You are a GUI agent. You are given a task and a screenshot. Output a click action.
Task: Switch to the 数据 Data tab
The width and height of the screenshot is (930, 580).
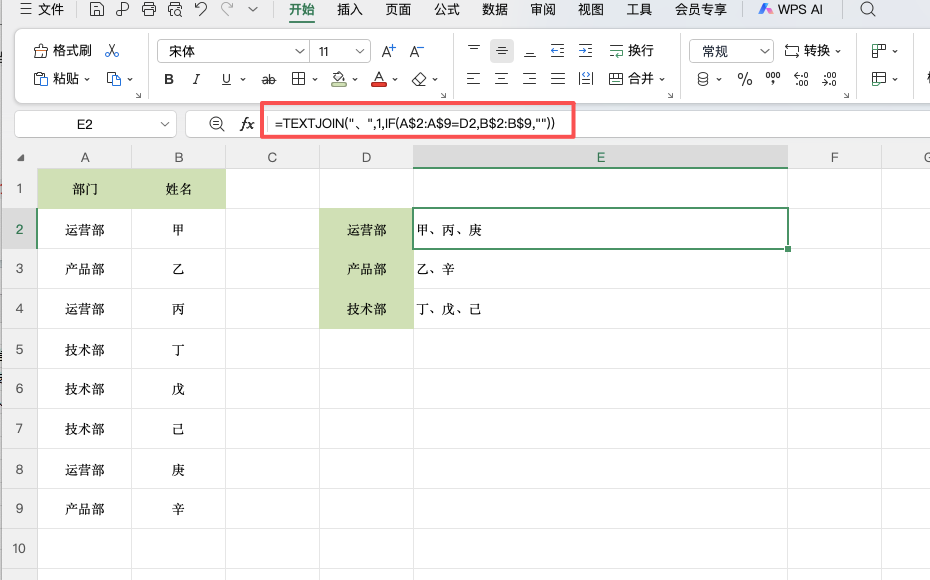(x=495, y=9)
